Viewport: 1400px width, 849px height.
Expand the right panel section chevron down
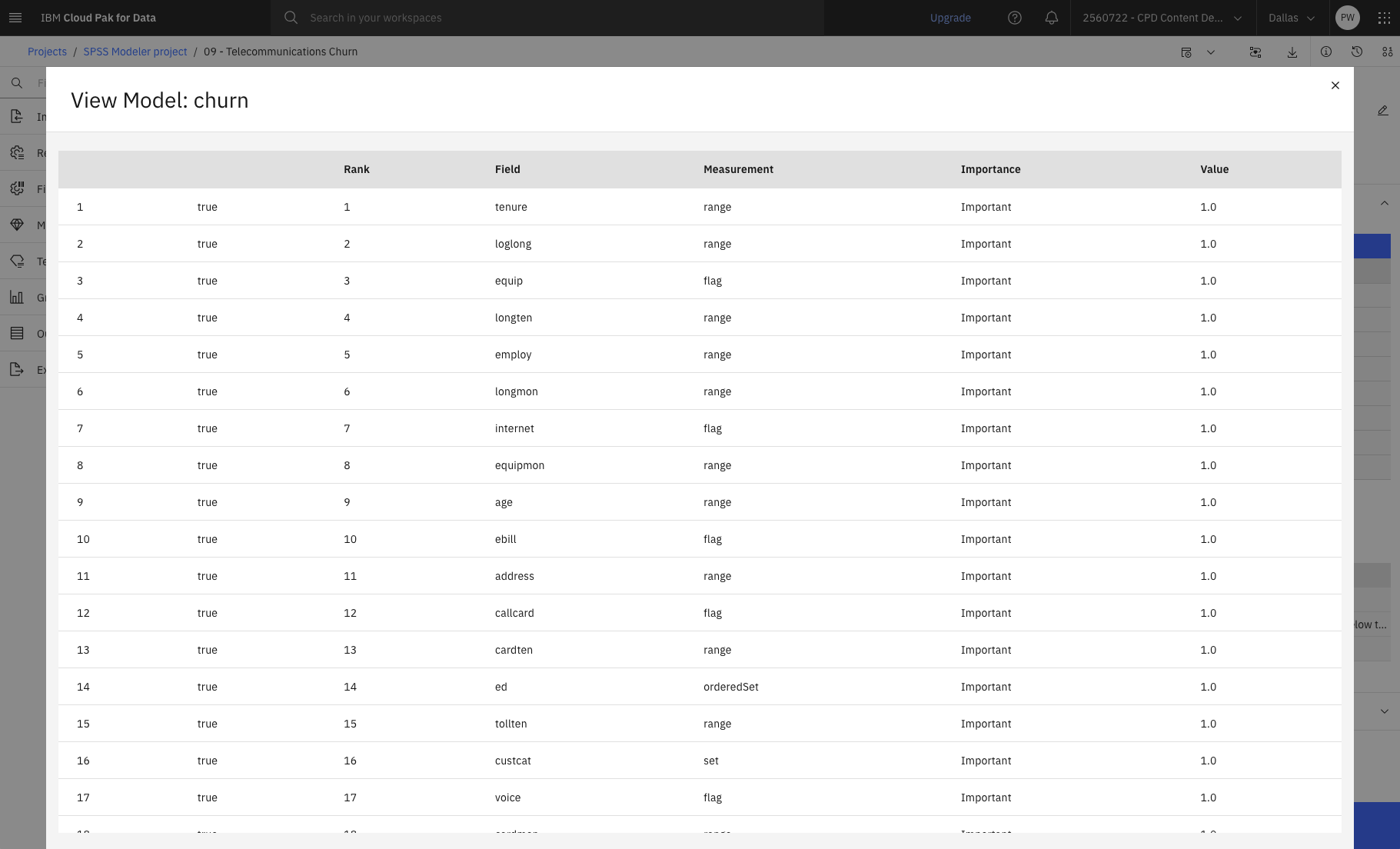coord(1384,711)
